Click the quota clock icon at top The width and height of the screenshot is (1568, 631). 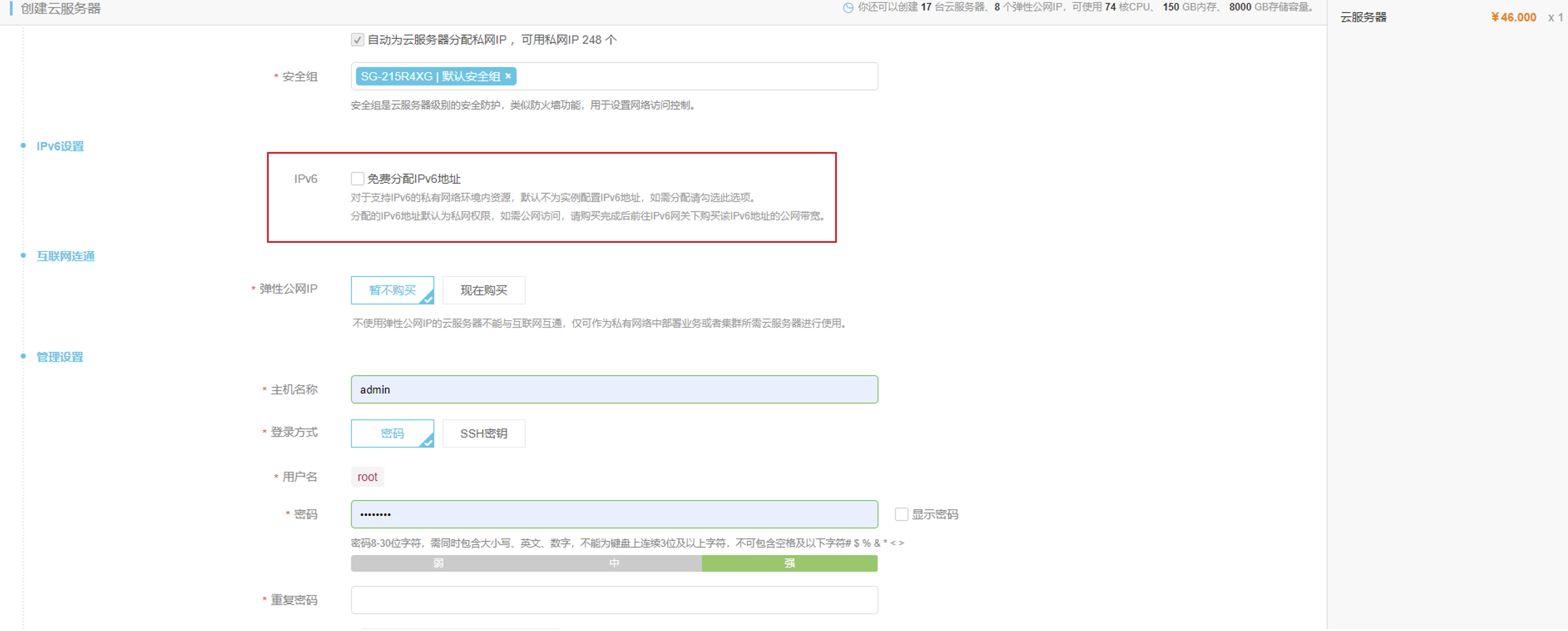[848, 8]
